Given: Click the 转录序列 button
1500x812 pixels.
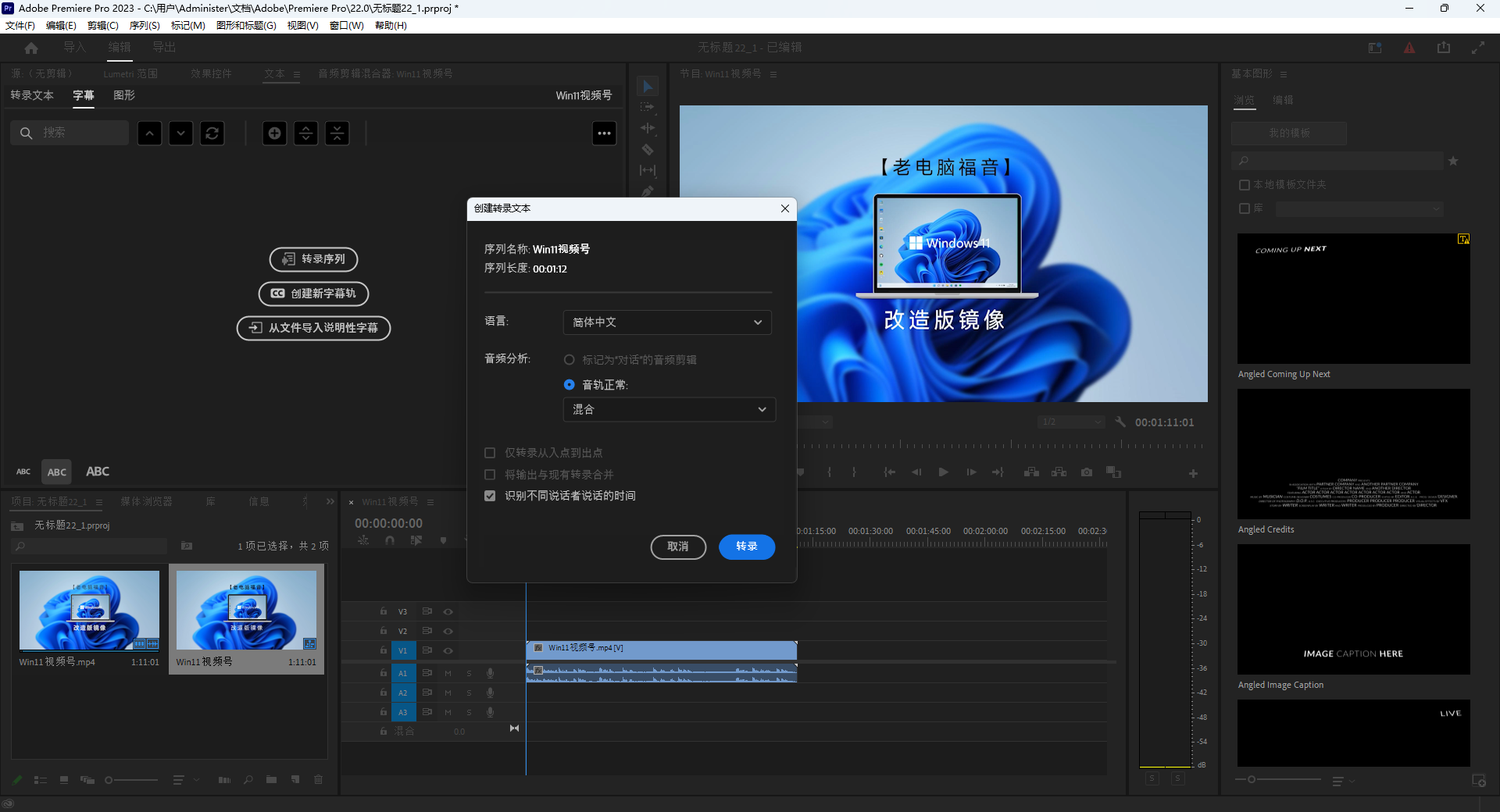Looking at the screenshot, I should pyautogui.click(x=313, y=259).
